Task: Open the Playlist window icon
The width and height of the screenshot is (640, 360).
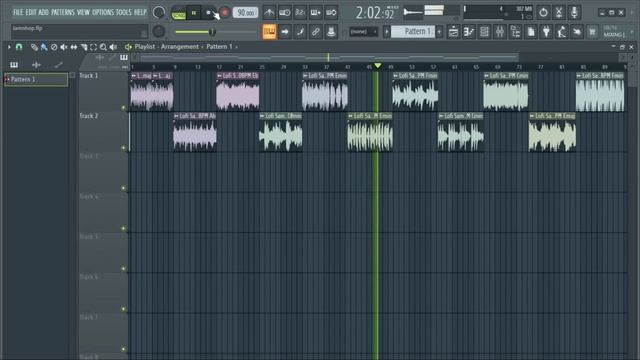Action: pos(453,31)
